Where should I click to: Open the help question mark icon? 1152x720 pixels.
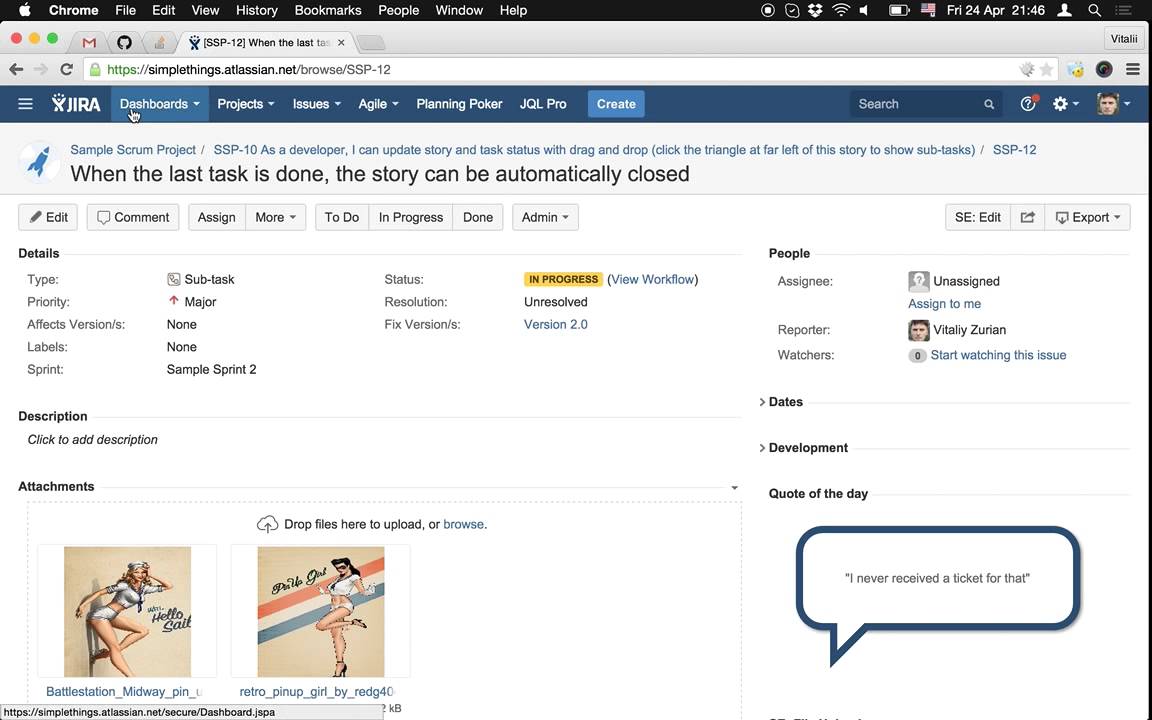pyautogui.click(x=1027, y=104)
